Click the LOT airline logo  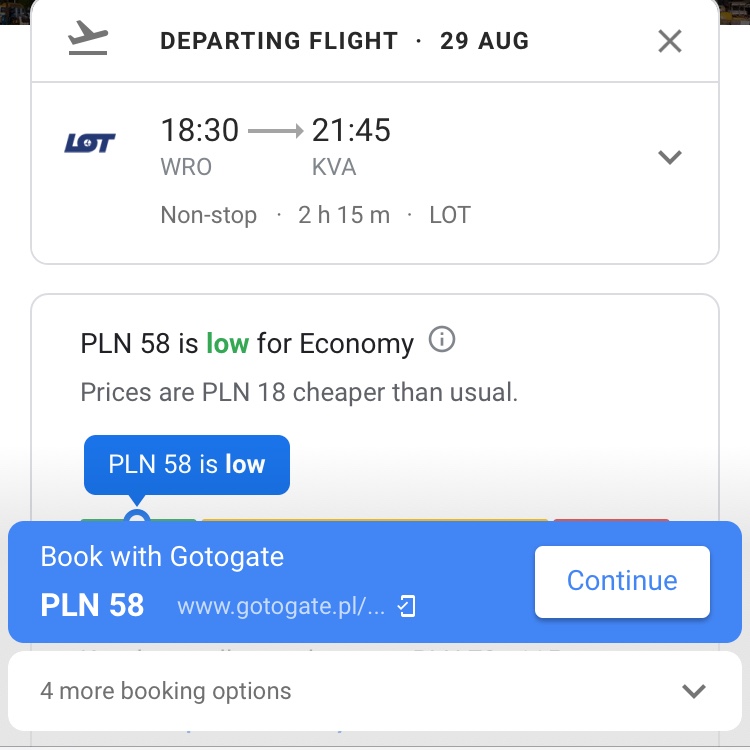point(90,143)
